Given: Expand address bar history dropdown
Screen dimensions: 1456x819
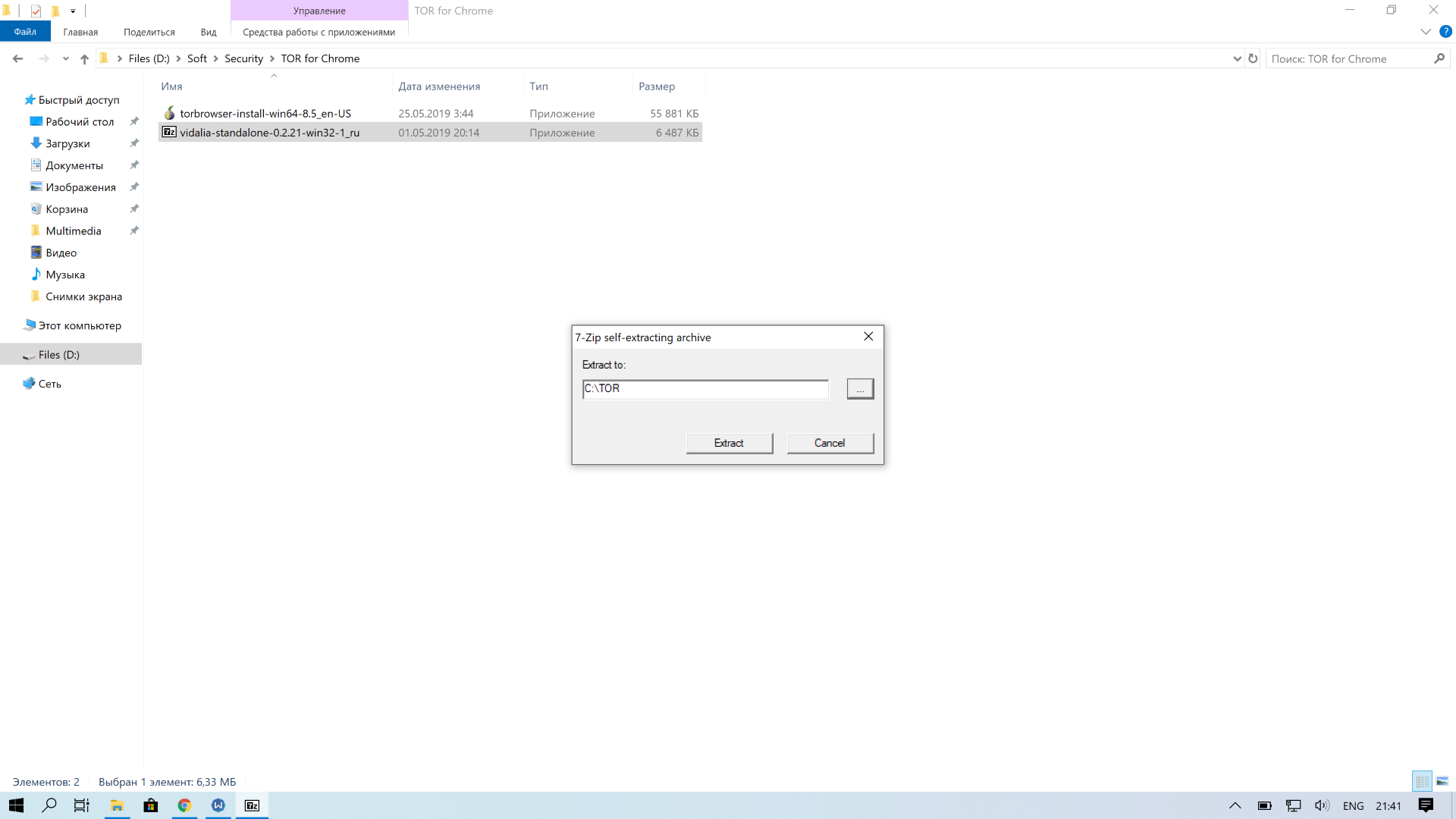Looking at the screenshot, I should [1237, 58].
